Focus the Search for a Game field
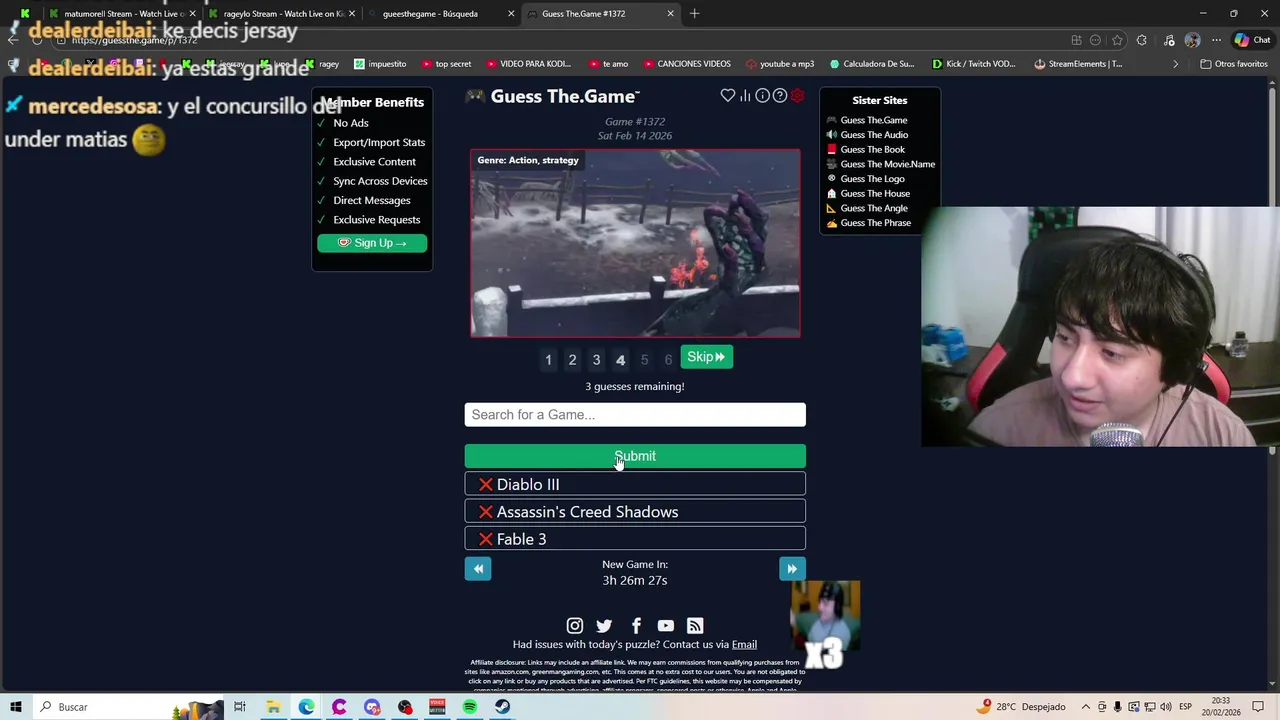Viewport: 1280px width, 720px height. pos(635,415)
